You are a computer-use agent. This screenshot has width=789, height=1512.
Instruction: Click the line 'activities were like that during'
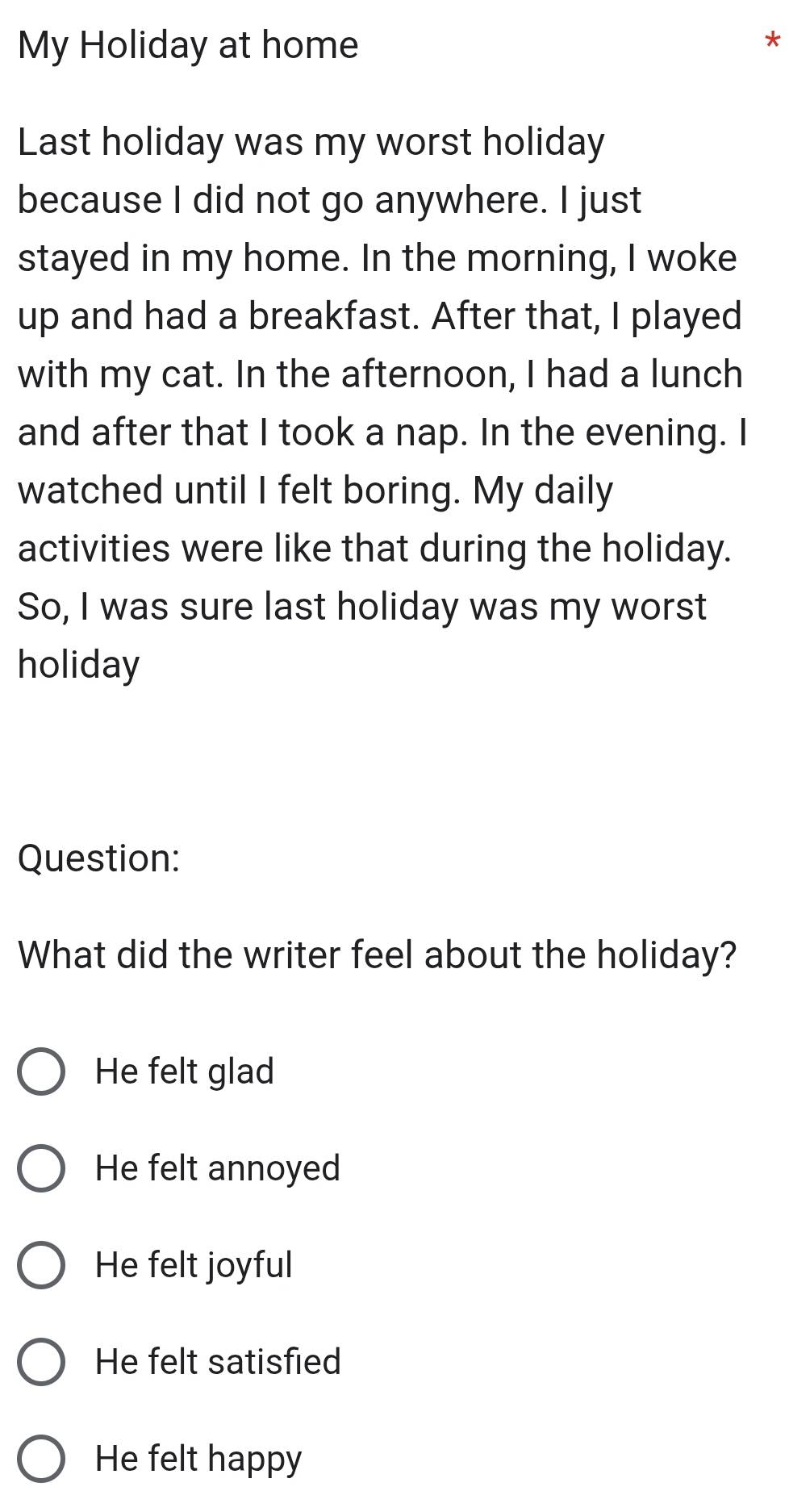pos(375,549)
